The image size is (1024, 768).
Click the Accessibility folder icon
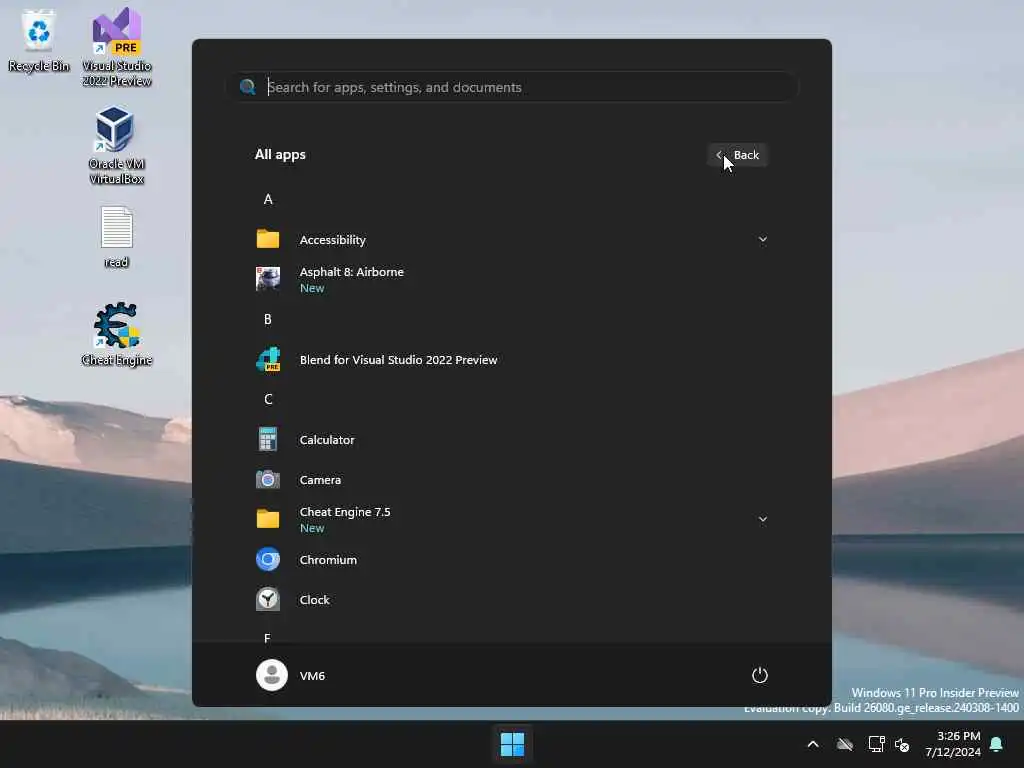[x=268, y=239]
